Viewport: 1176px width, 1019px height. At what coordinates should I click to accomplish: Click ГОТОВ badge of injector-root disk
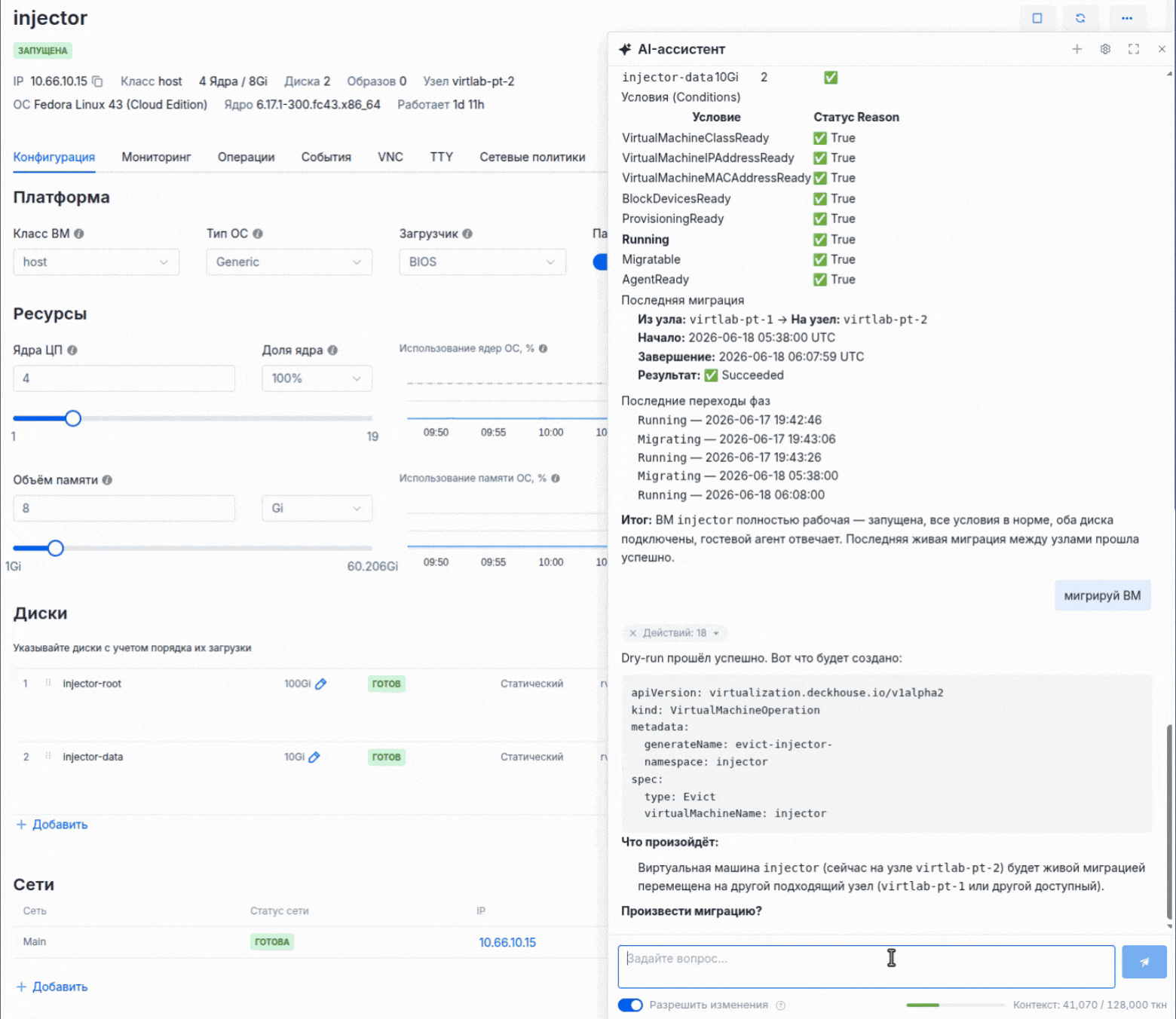(387, 684)
